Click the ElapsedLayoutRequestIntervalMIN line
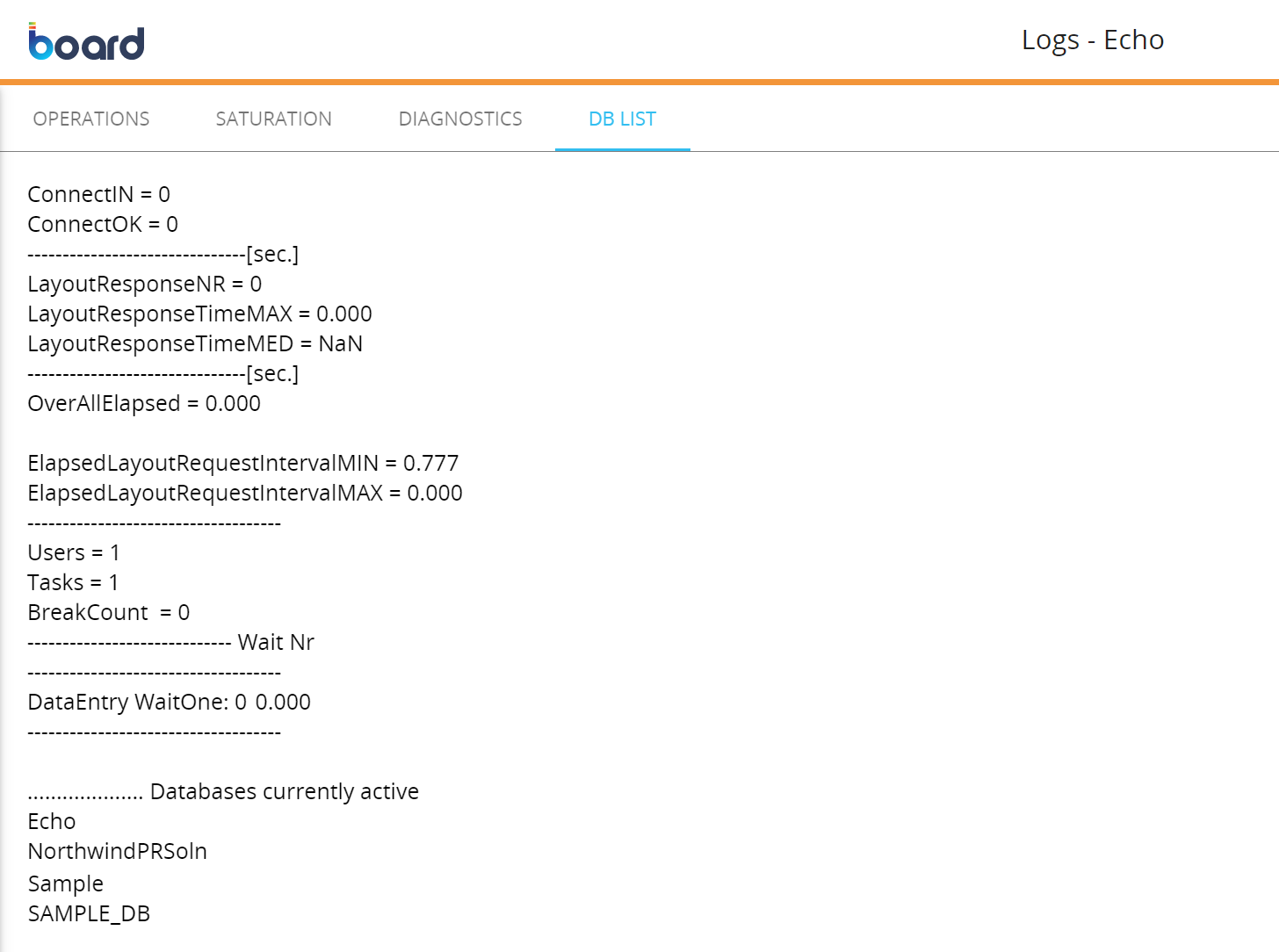1279x952 pixels. (242, 463)
